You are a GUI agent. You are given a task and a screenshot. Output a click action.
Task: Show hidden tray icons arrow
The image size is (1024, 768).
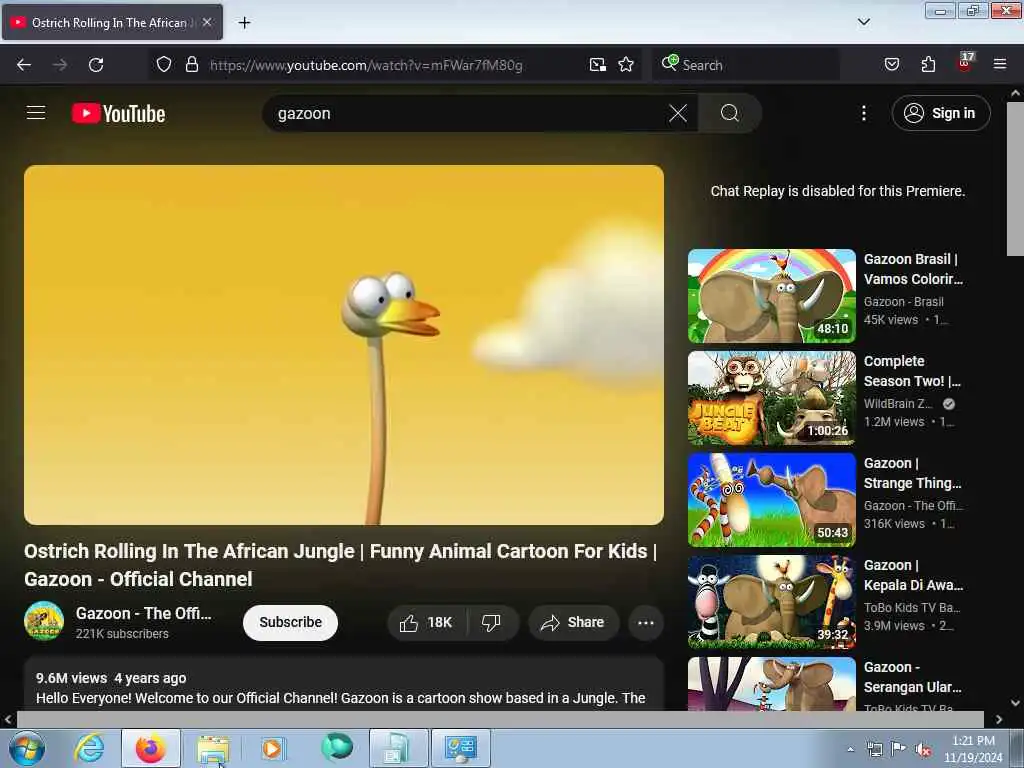pos(850,749)
